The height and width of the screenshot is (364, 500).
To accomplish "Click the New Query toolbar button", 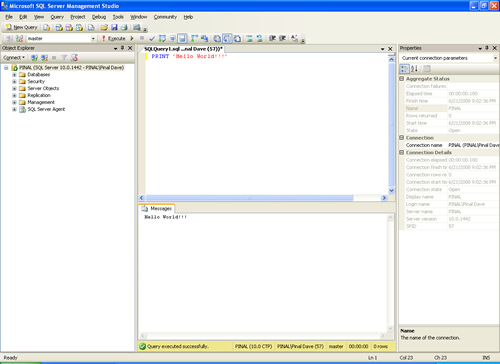I will (22, 27).
